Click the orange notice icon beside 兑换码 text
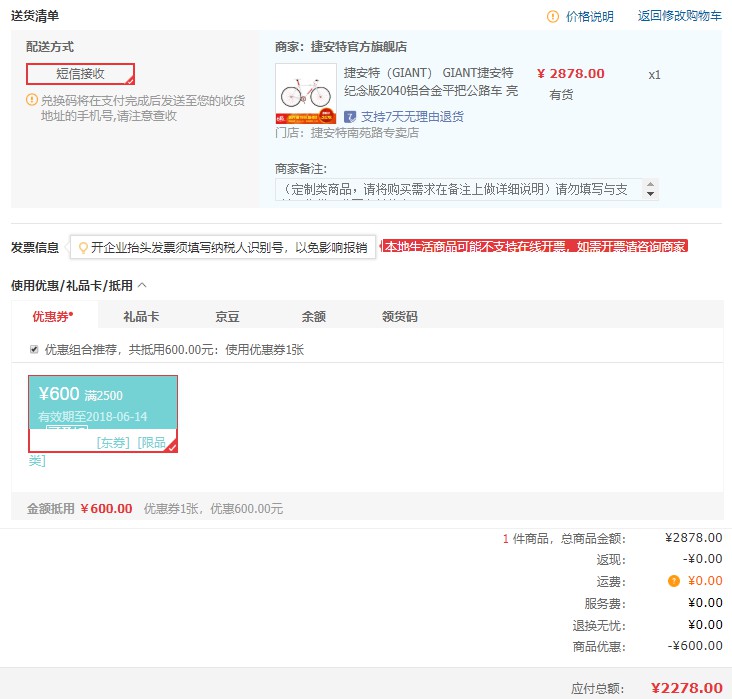Viewport: 732px width, 699px height. pos(32,99)
